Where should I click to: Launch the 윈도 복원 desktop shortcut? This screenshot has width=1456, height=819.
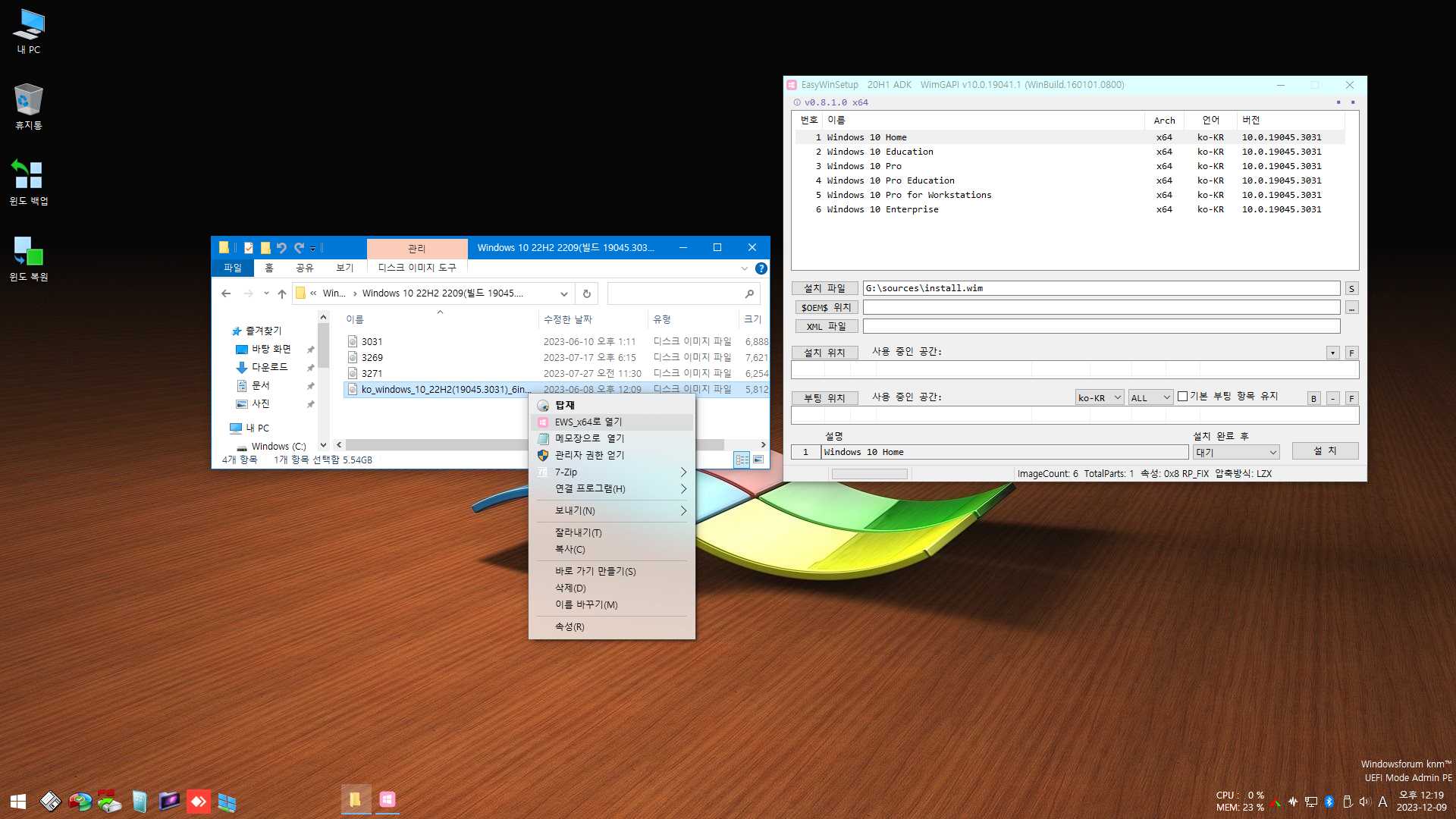tap(29, 259)
